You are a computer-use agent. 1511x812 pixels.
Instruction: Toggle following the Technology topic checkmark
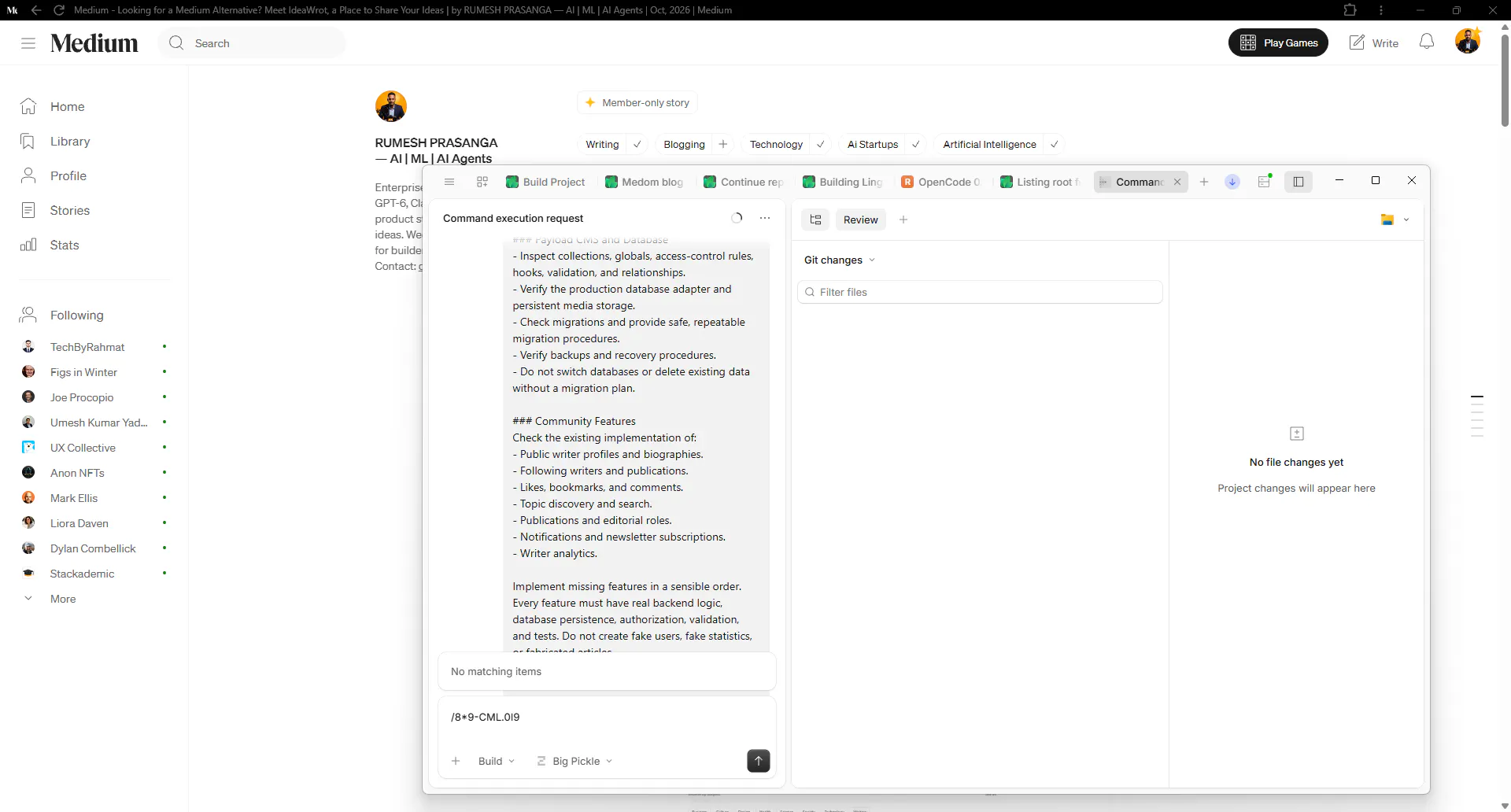tap(821, 145)
